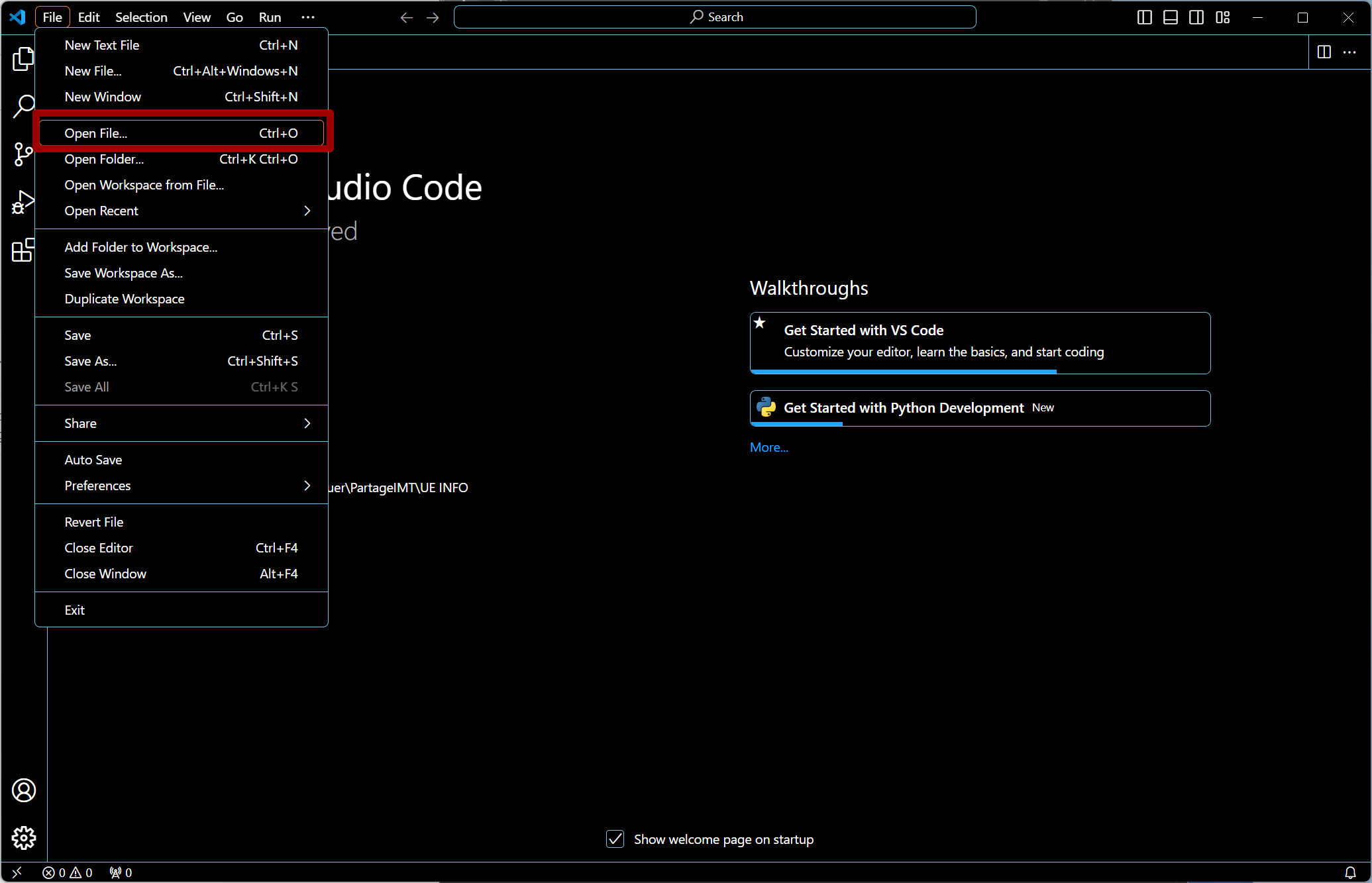
Task: Click the More... walkthroughs link
Action: 768,447
